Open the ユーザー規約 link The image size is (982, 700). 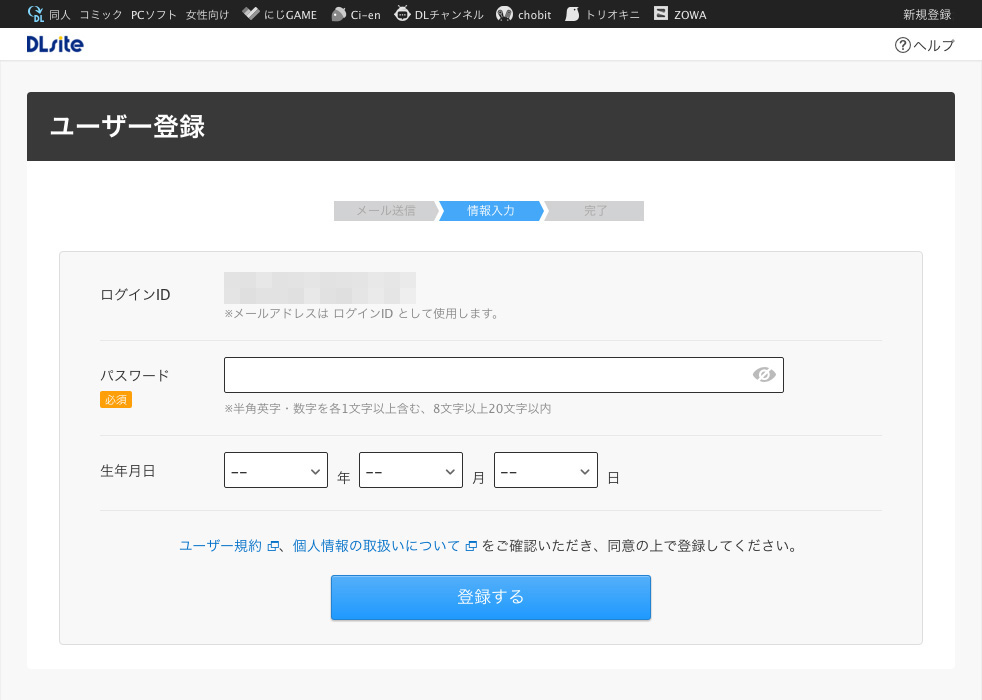pos(220,546)
